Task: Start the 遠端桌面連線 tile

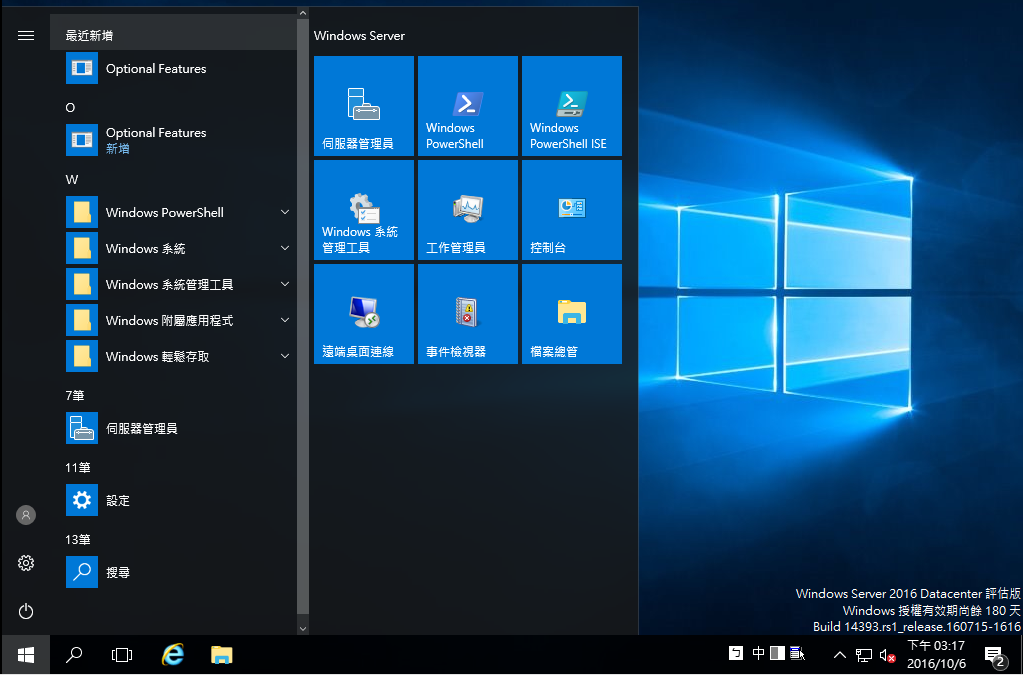Action: point(363,314)
